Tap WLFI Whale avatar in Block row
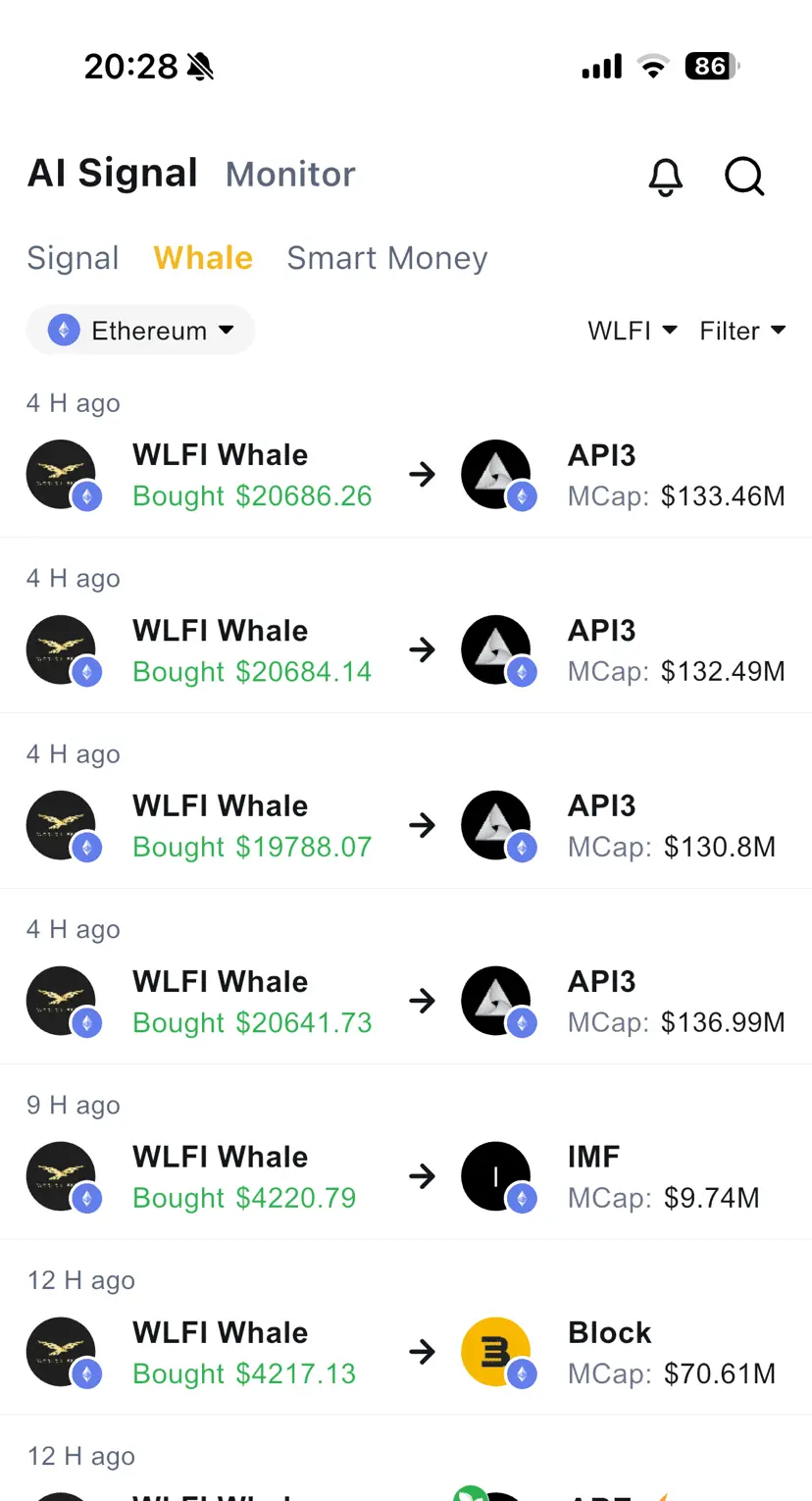Viewport: 812px width, 1501px height. [x=61, y=1353]
